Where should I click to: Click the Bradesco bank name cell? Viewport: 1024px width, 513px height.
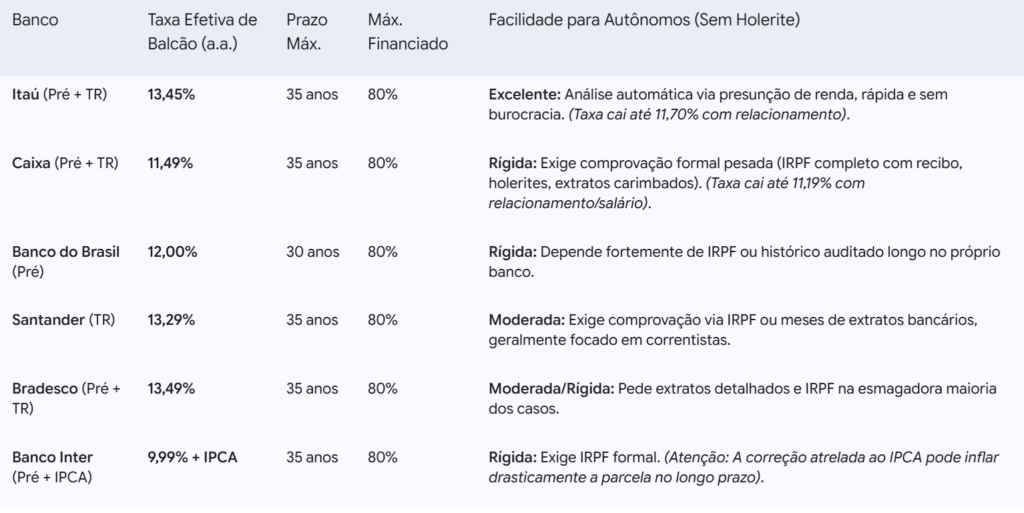[x=66, y=398]
